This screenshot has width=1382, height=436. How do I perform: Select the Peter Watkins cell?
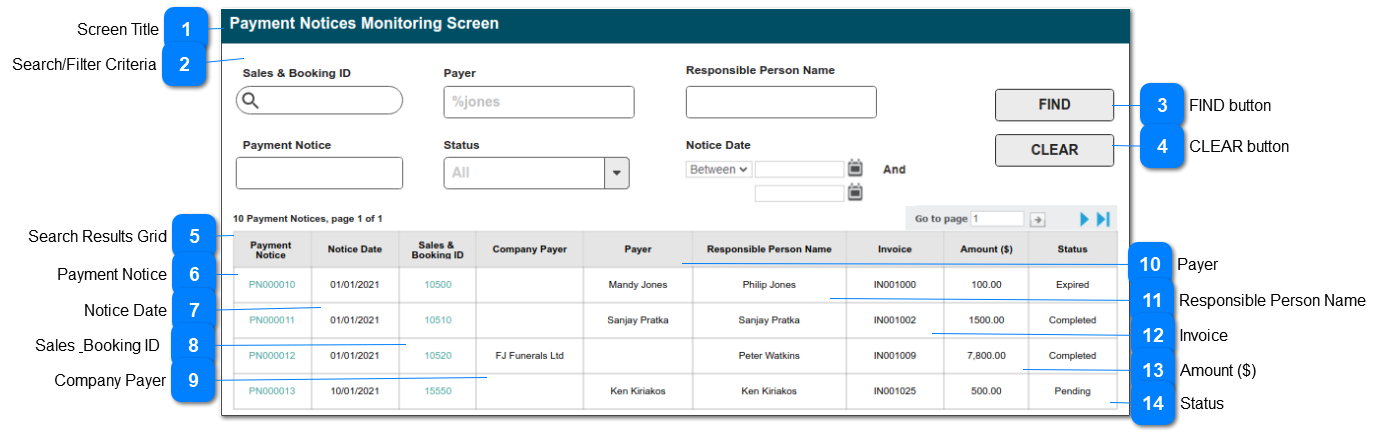coord(769,355)
